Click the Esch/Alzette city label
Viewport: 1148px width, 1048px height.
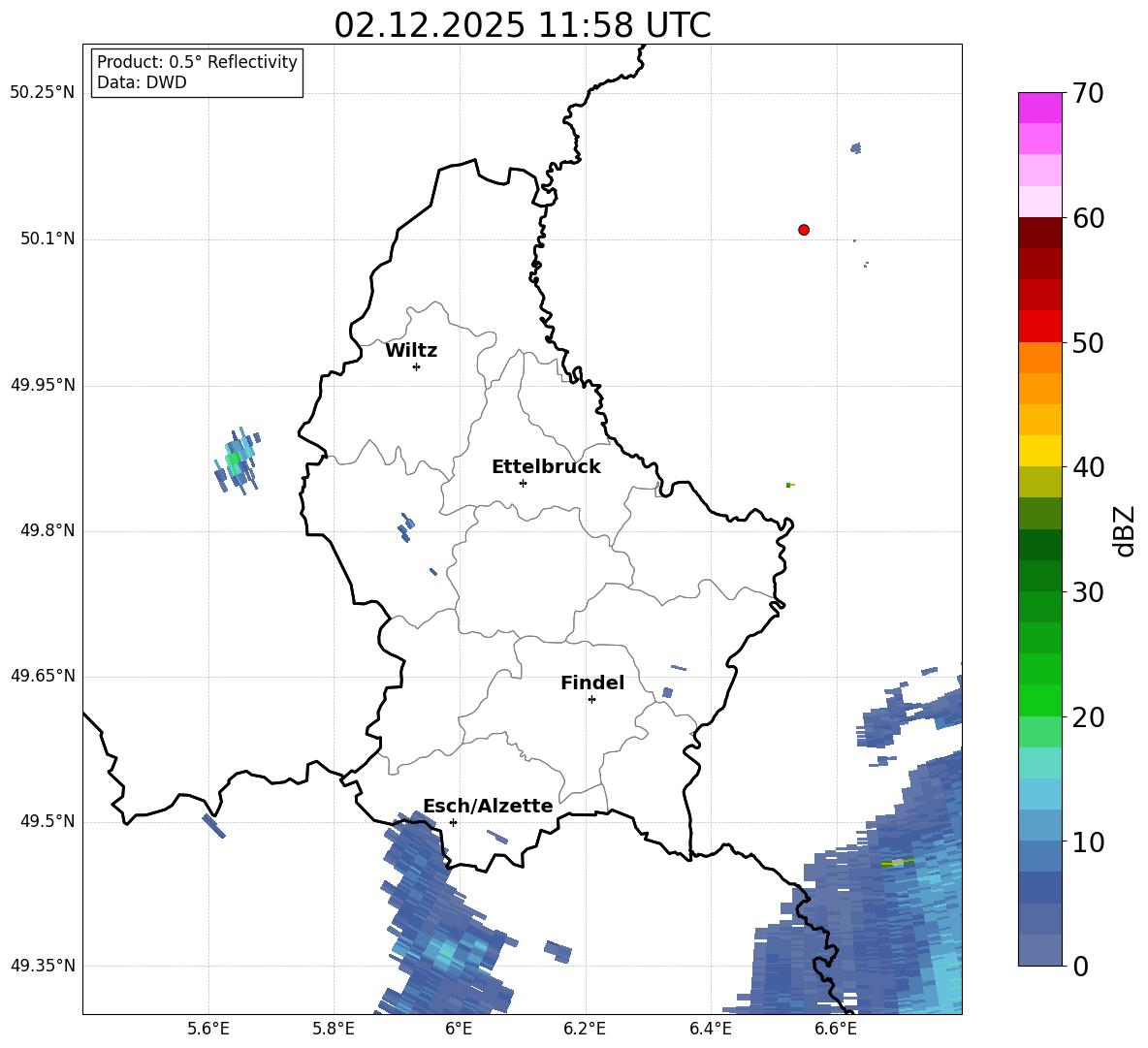tap(489, 807)
